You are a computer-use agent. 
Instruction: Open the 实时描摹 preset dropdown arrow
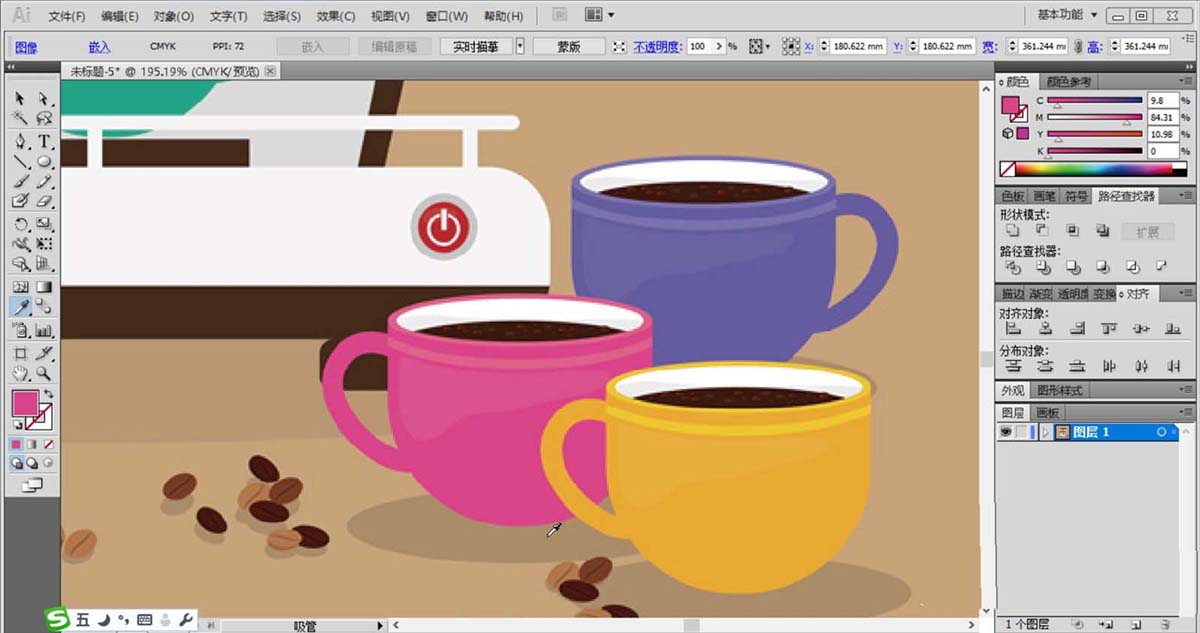pyautogui.click(x=520, y=46)
